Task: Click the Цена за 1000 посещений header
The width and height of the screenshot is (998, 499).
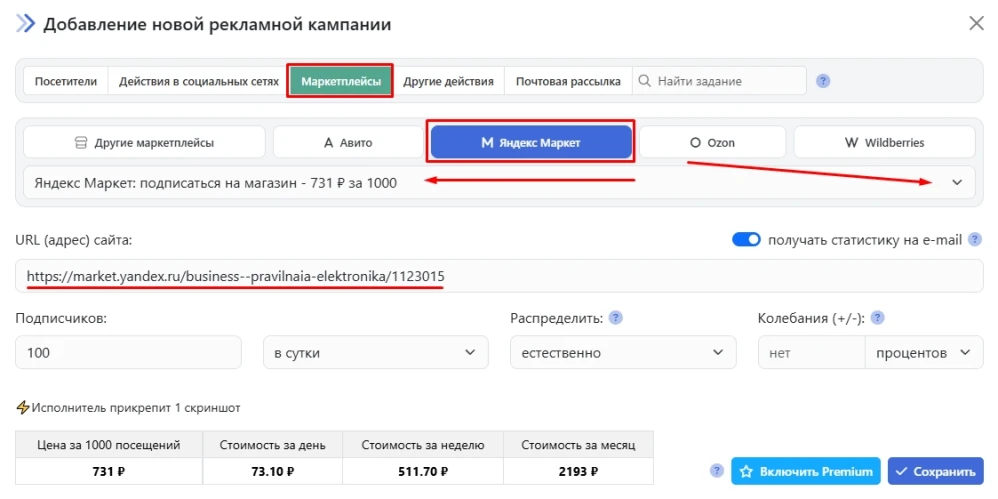Action: coord(109,445)
